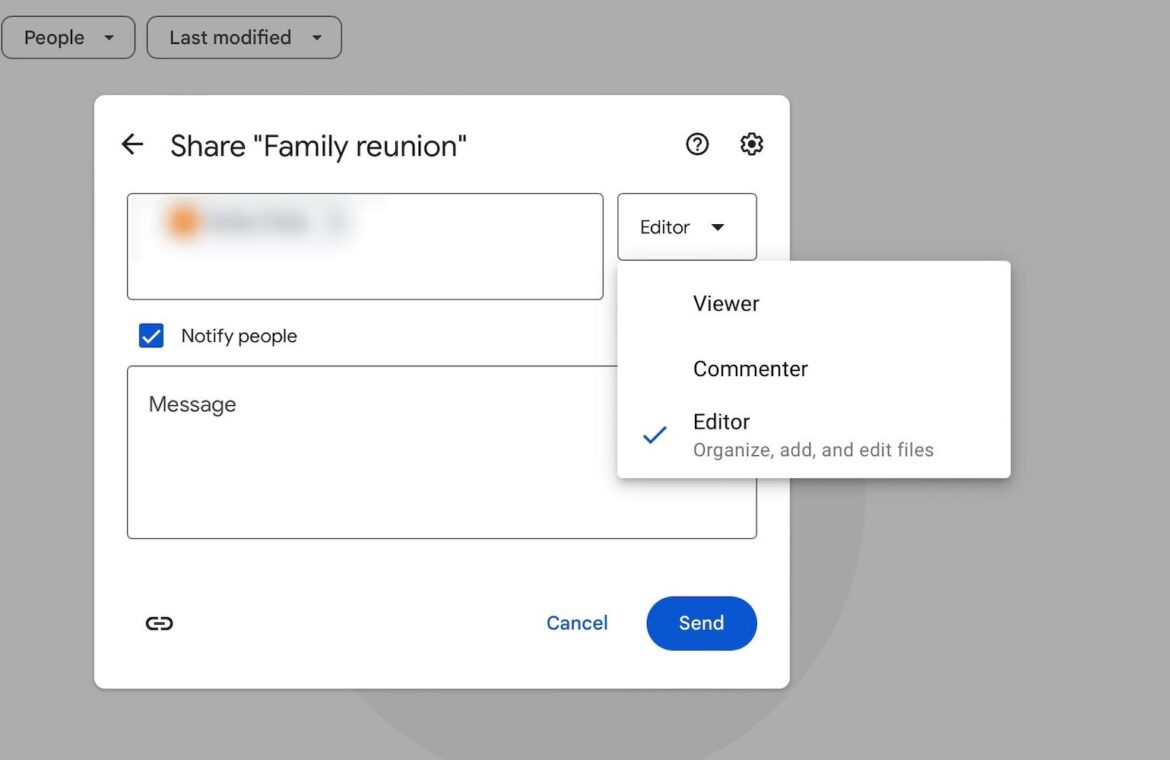Remove the blurred recipient chip

pos(337,222)
